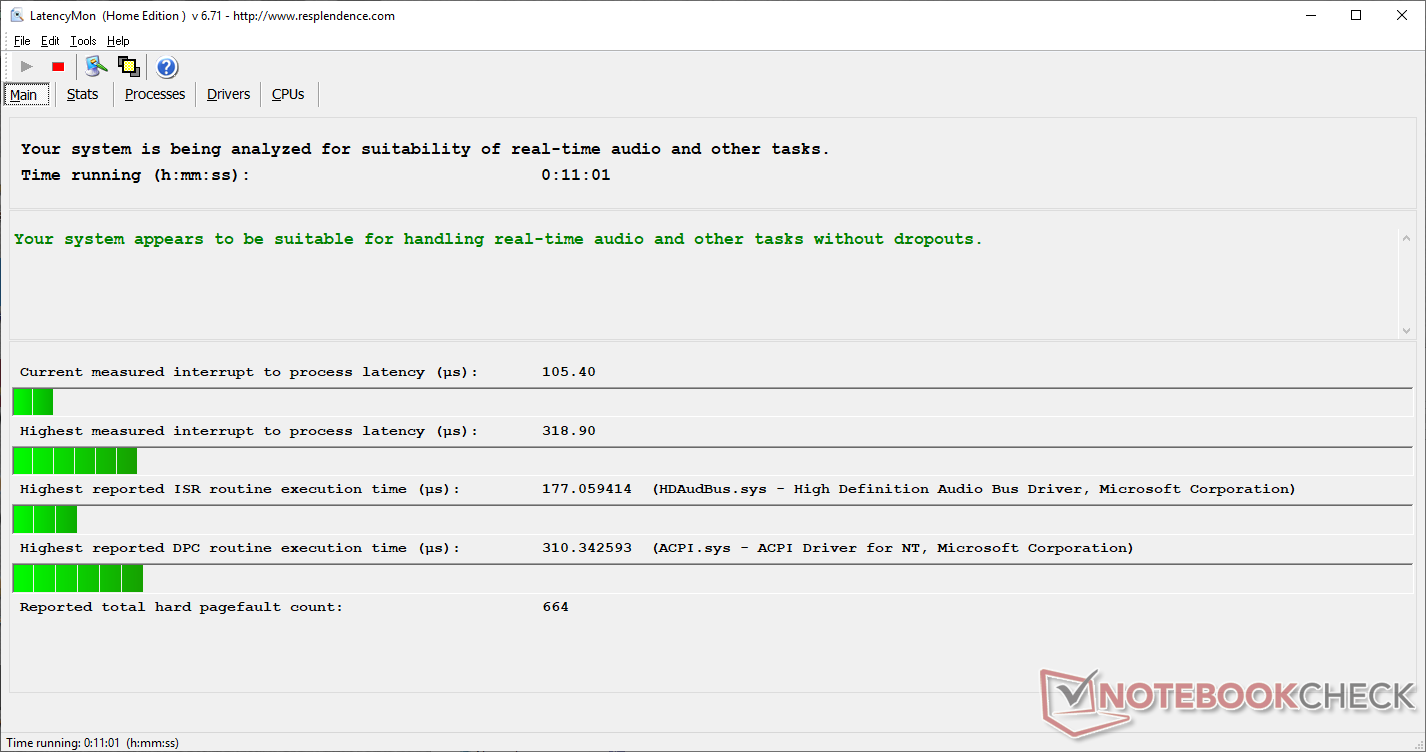Click the 'Reported total hard pagefault count' label
Image resolution: width=1426 pixels, height=752 pixels.
coord(181,607)
